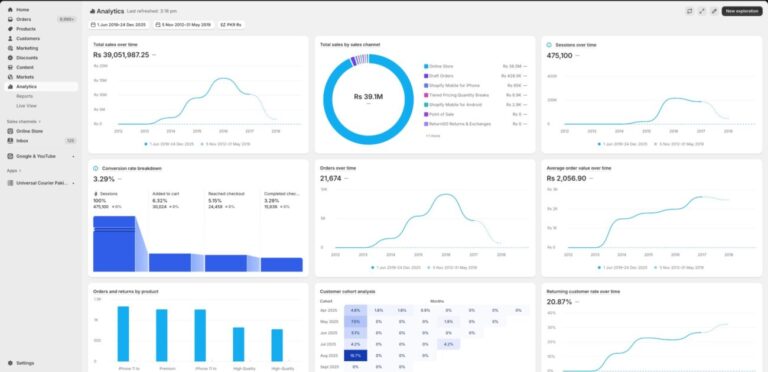The width and height of the screenshot is (768, 372).
Task: Click the Rs 39.1M donut center value
Action: (x=368, y=97)
